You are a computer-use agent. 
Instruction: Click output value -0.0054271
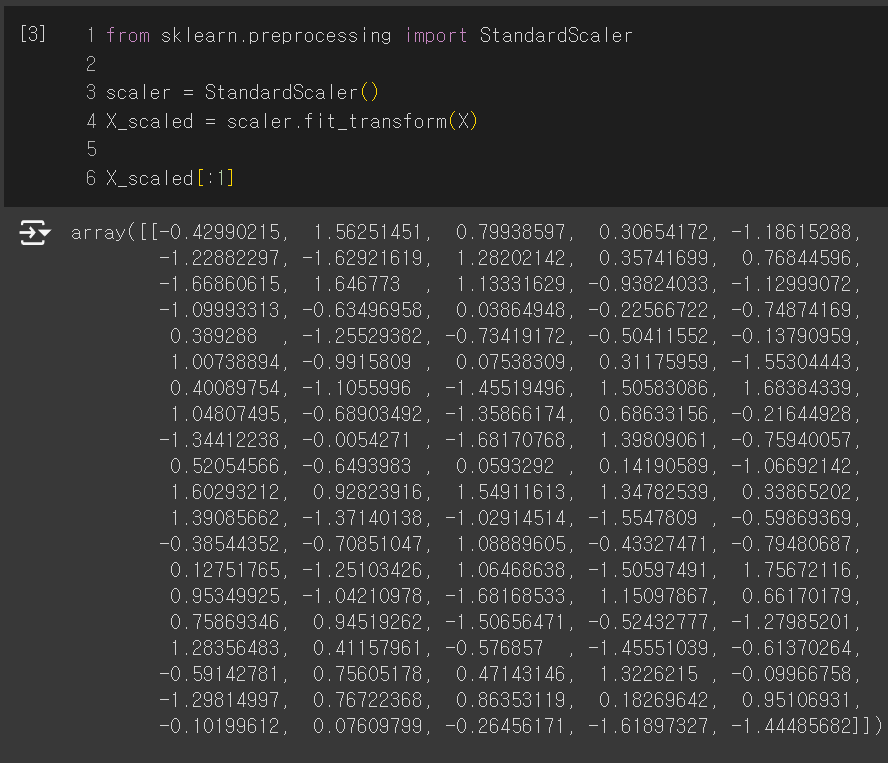(357, 440)
